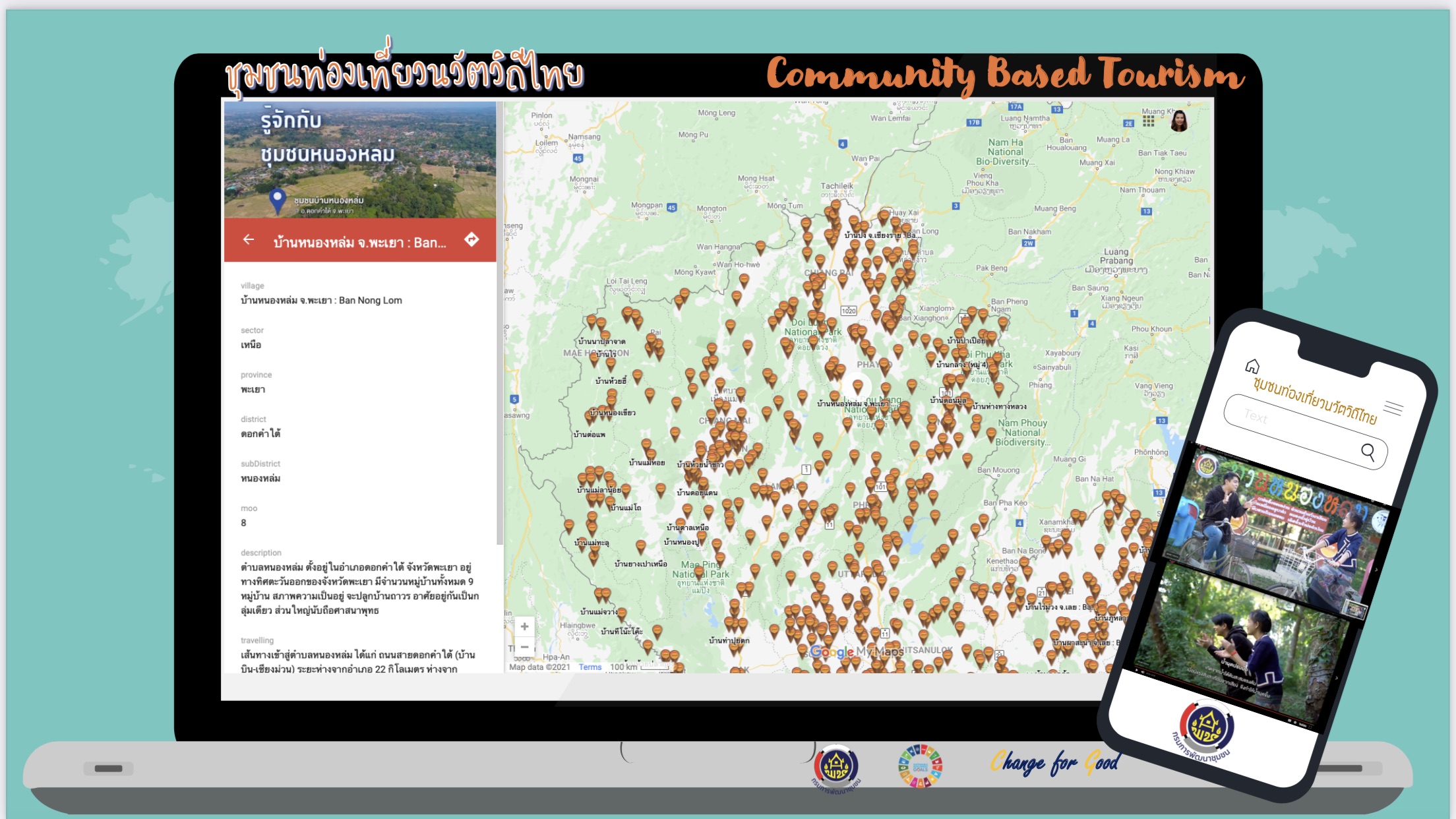The height and width of the screenshot is (819, 1456).
Task: Click the Google My Maps logo
Action: (856, 652)
